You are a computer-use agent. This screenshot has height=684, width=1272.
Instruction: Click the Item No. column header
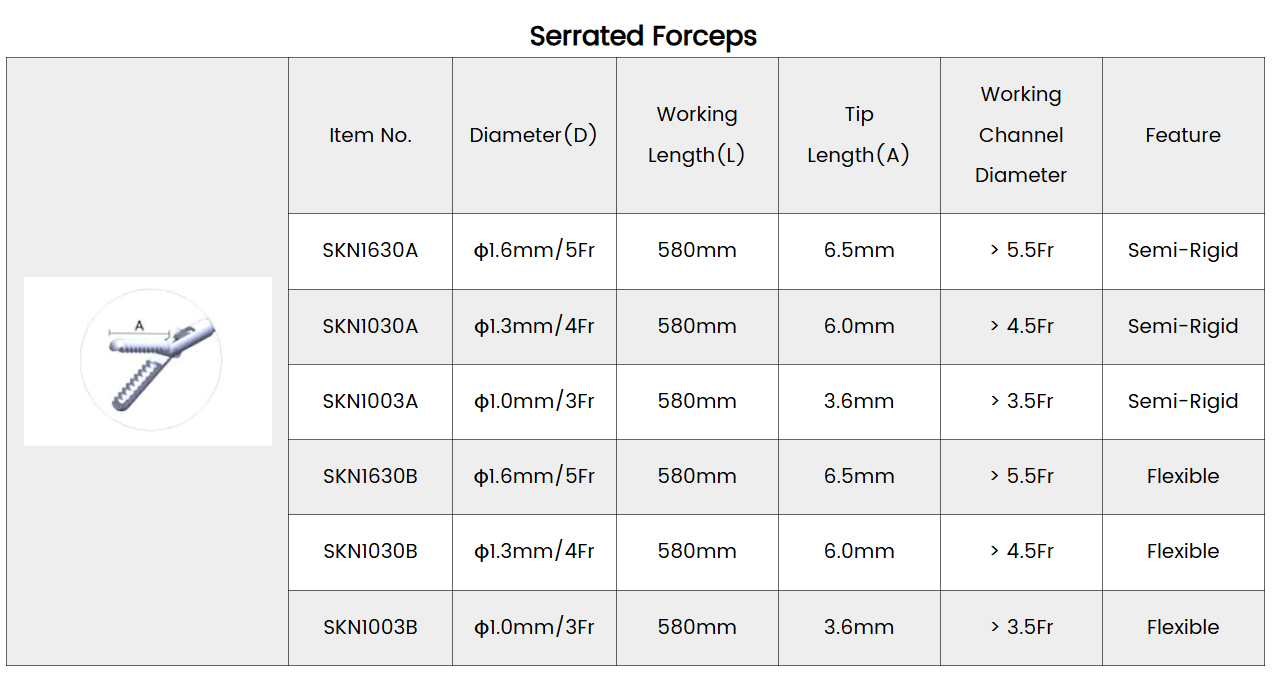pos(371,135)
